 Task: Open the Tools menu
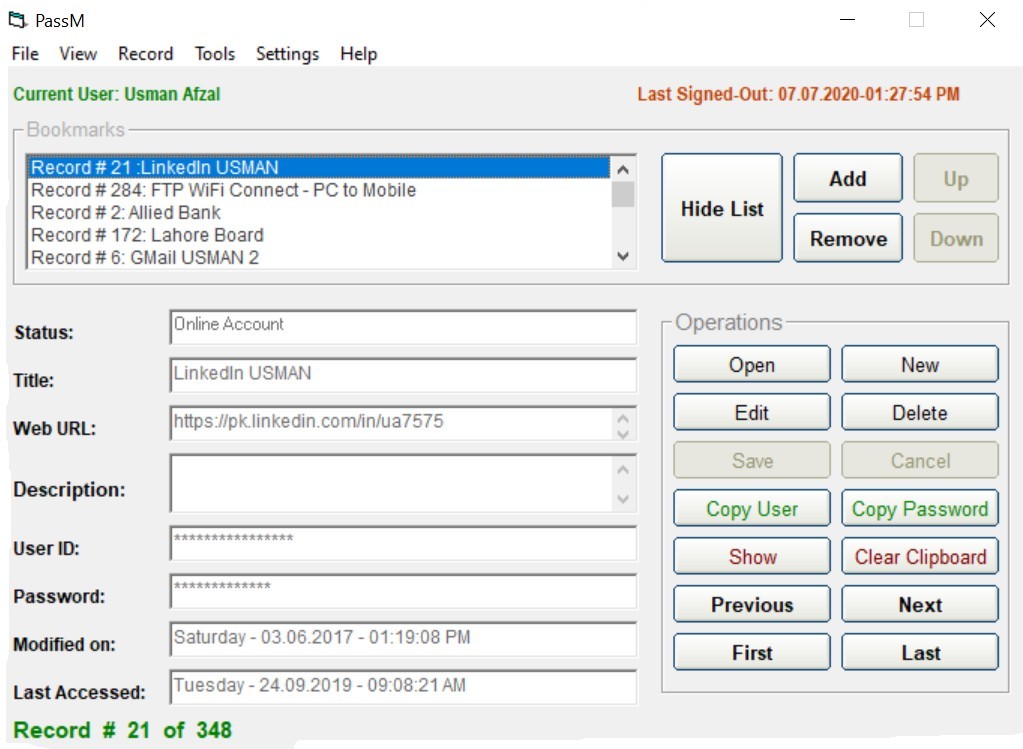coord(214,54)
